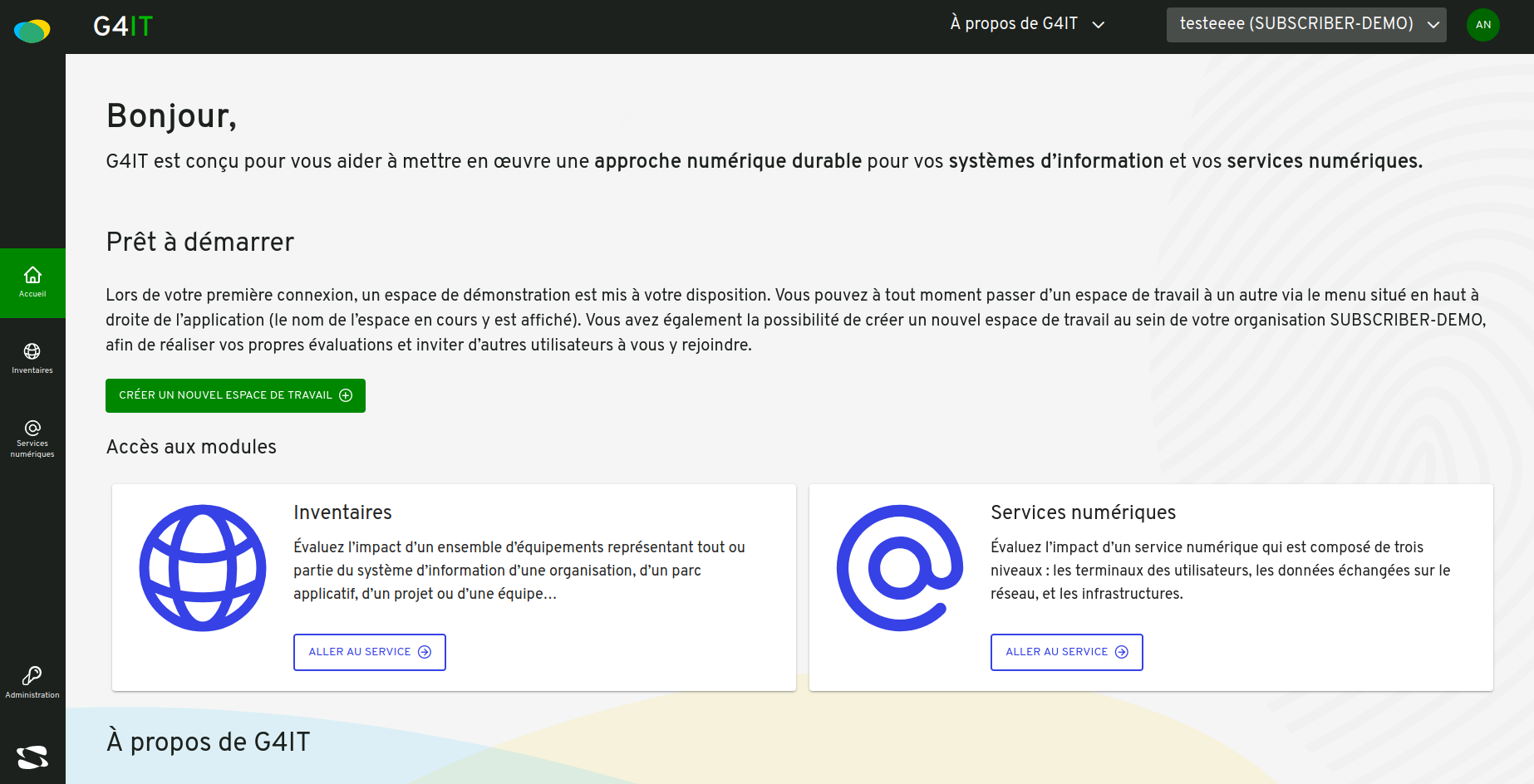Click the large at-sign icon on Services numériques card
Image resolution: width=1534 pixels, height=784 pixels.
900,568
